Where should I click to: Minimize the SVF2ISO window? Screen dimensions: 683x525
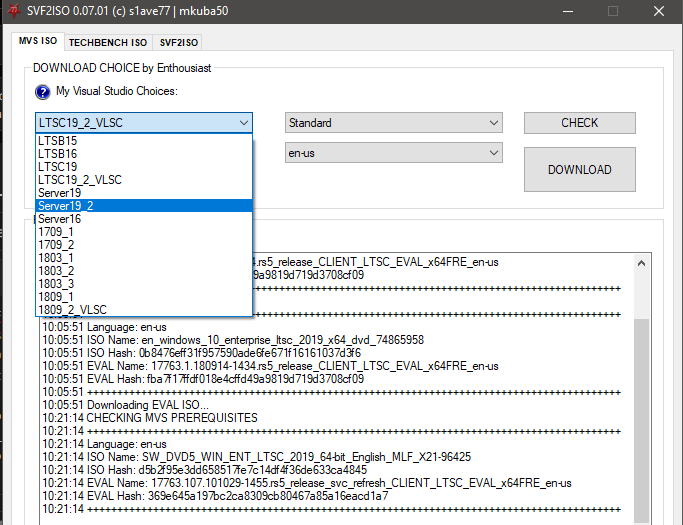point(568,11)
